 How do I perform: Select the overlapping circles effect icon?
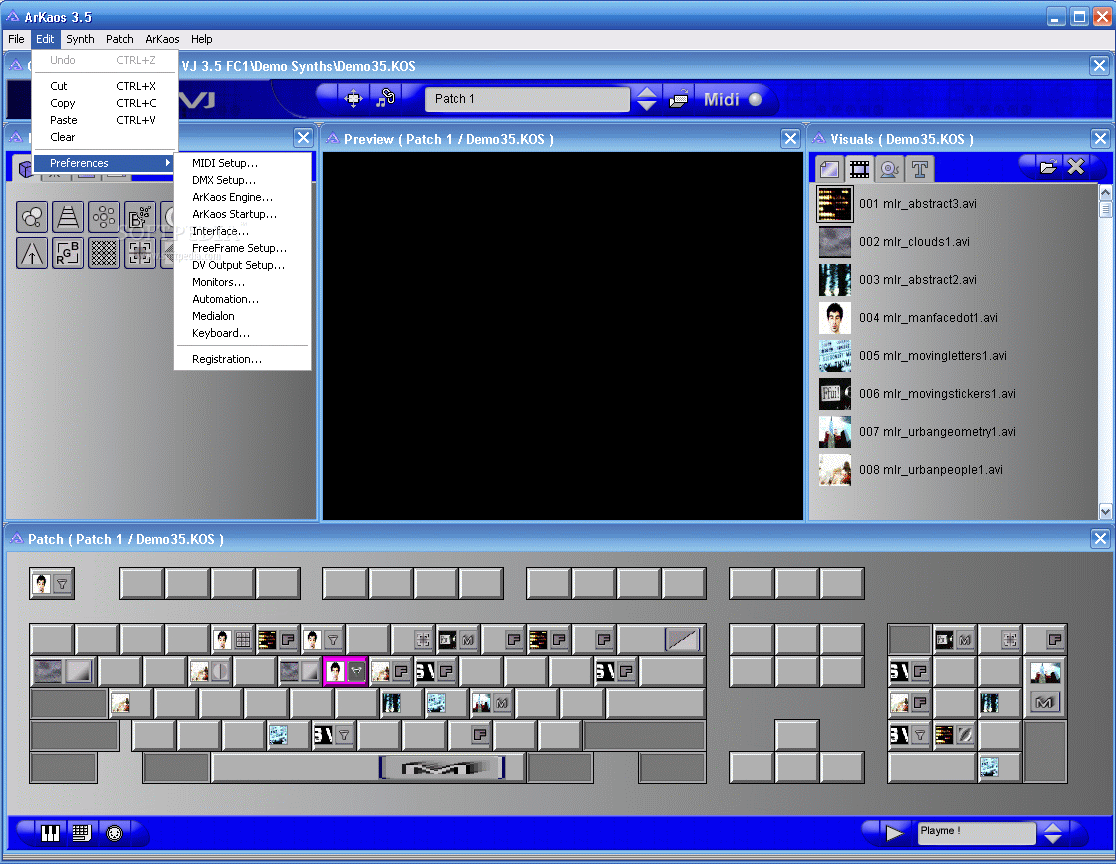coord(32,217)
